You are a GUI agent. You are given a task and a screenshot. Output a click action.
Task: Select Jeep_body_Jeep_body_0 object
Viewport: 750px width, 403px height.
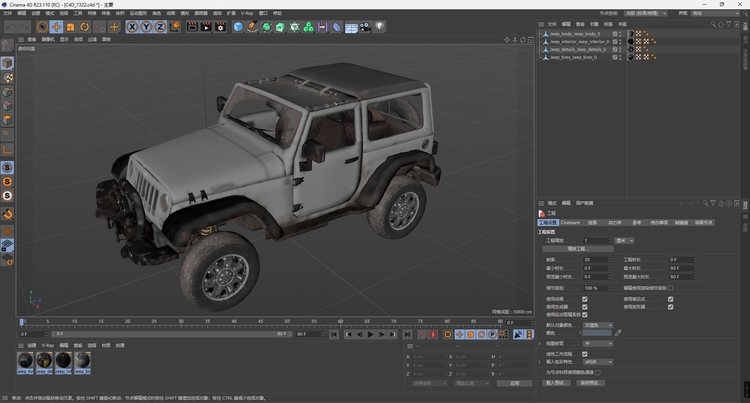(x=574, y=34)
